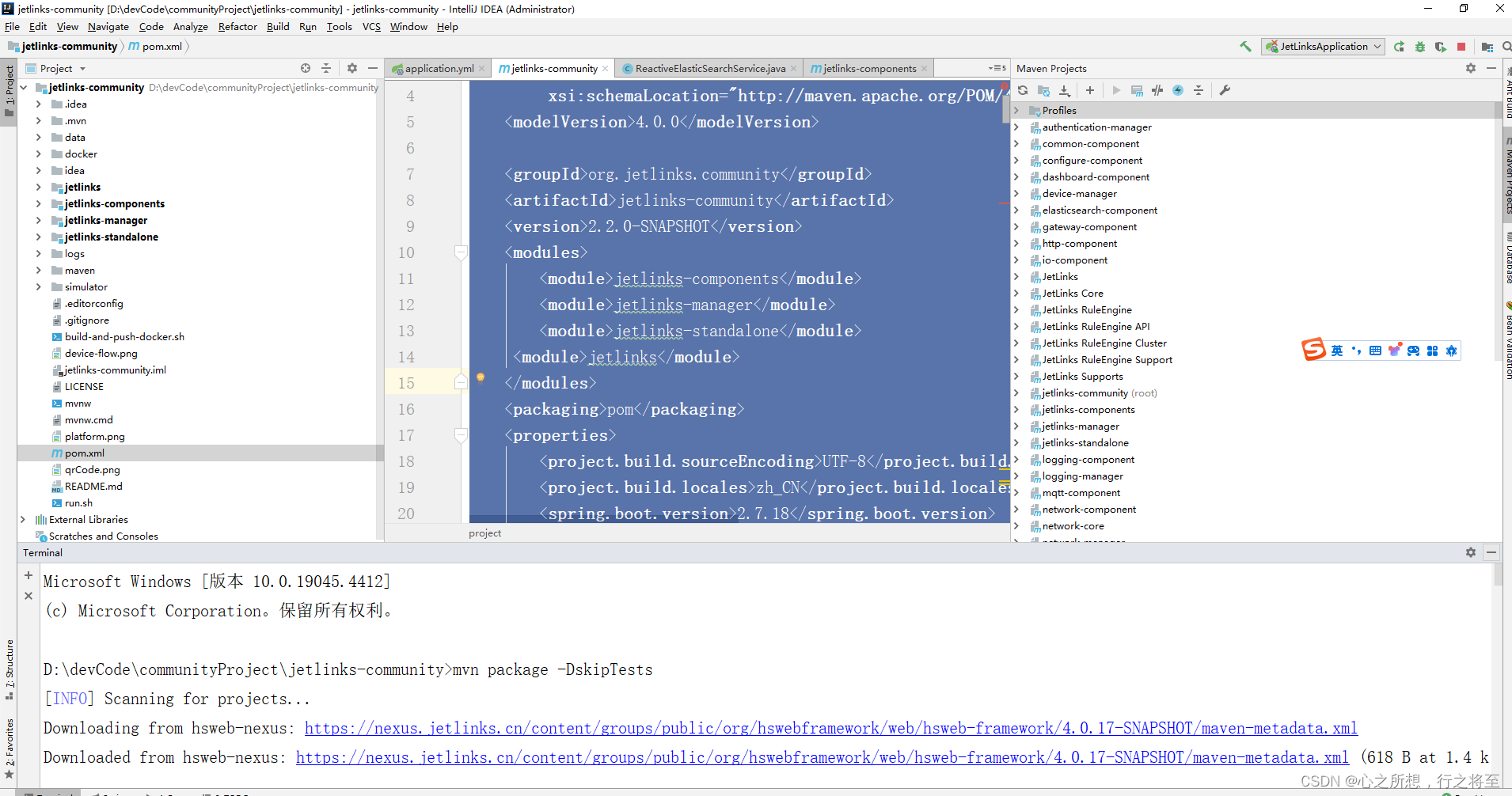Open Terminal panel gear settings
The width and height of the screenshot is (1512, 796).
[1471, 552]
